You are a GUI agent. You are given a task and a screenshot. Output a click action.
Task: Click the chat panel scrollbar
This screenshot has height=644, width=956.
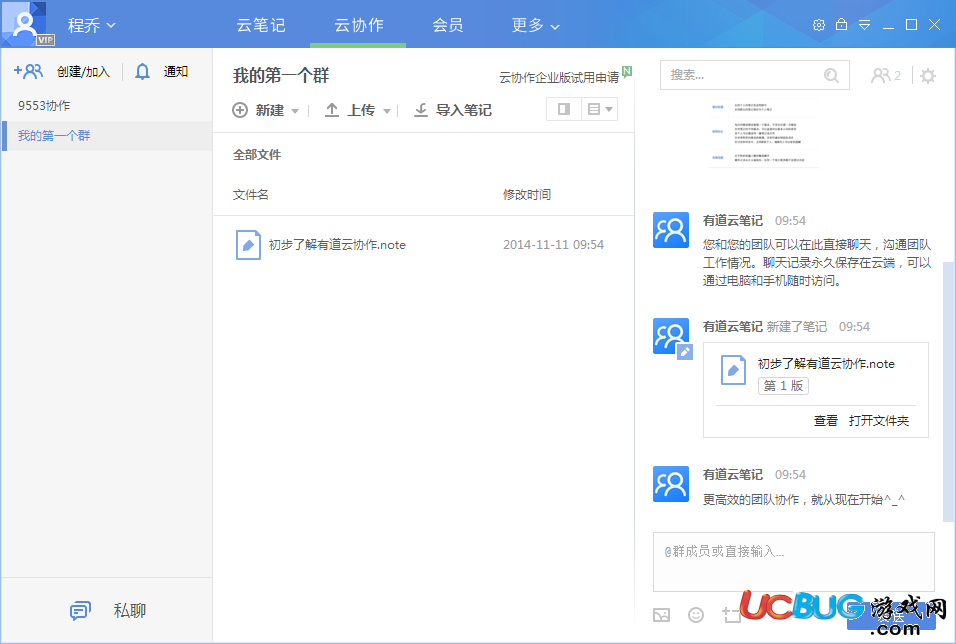948,392
